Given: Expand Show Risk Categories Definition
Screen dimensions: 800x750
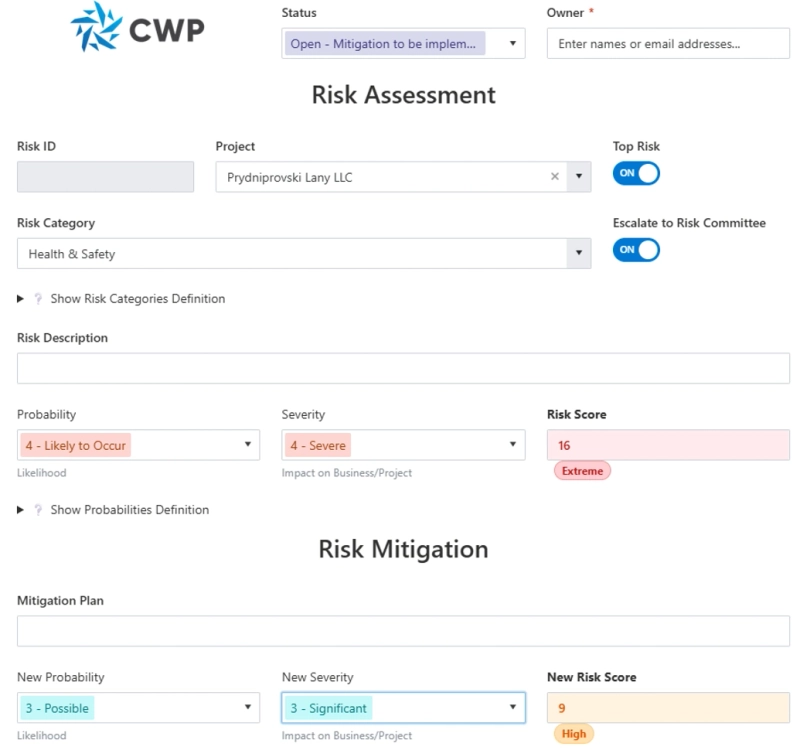Looking at the screenshot, I should pyautogui.click(x=20, y=298).
